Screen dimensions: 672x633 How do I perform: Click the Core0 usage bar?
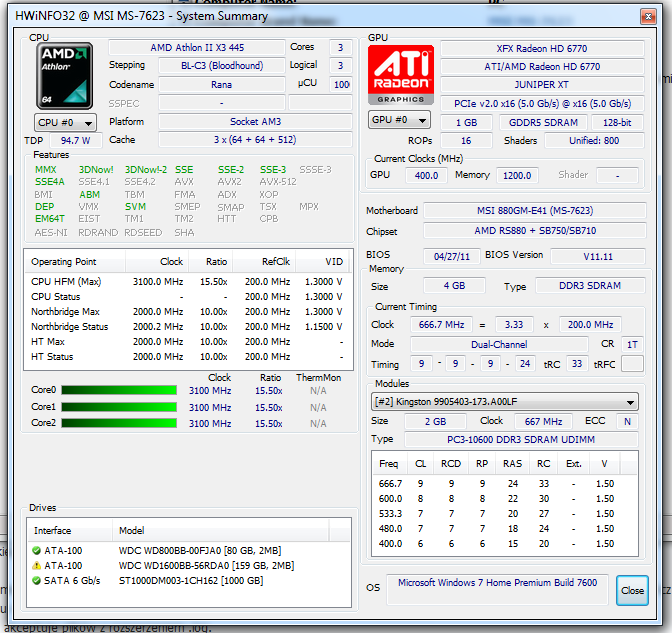pyautogui.click(x=119, y=390)
